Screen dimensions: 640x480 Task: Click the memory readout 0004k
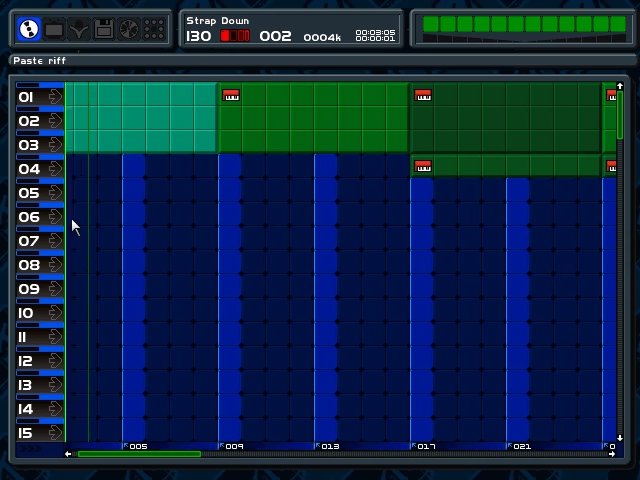coord(322,38)
